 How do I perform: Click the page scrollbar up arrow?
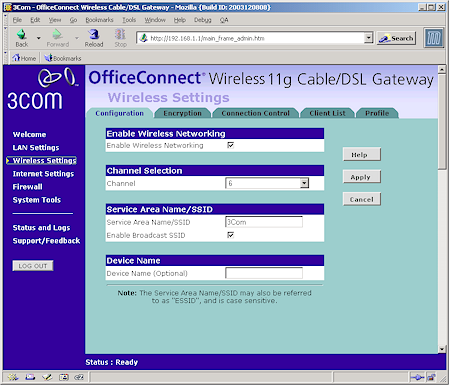[442, 70]
